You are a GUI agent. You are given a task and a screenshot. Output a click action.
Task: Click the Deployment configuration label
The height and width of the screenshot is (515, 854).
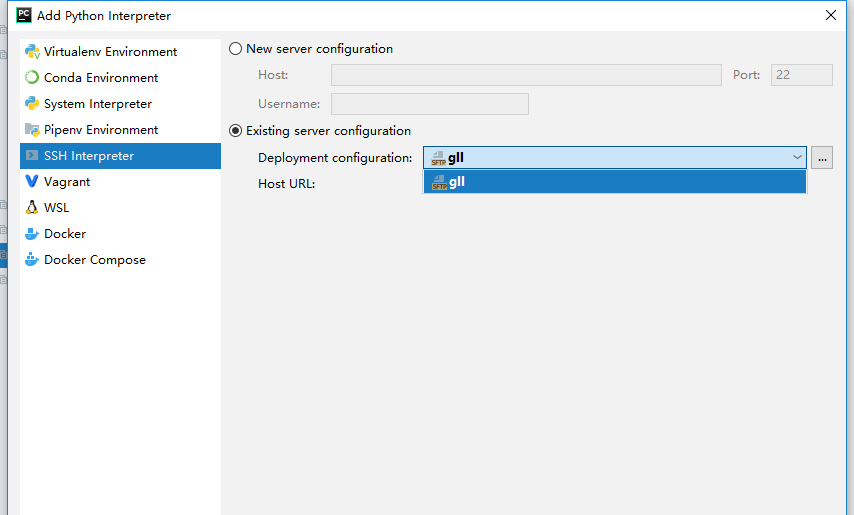[x=335, y=158]
